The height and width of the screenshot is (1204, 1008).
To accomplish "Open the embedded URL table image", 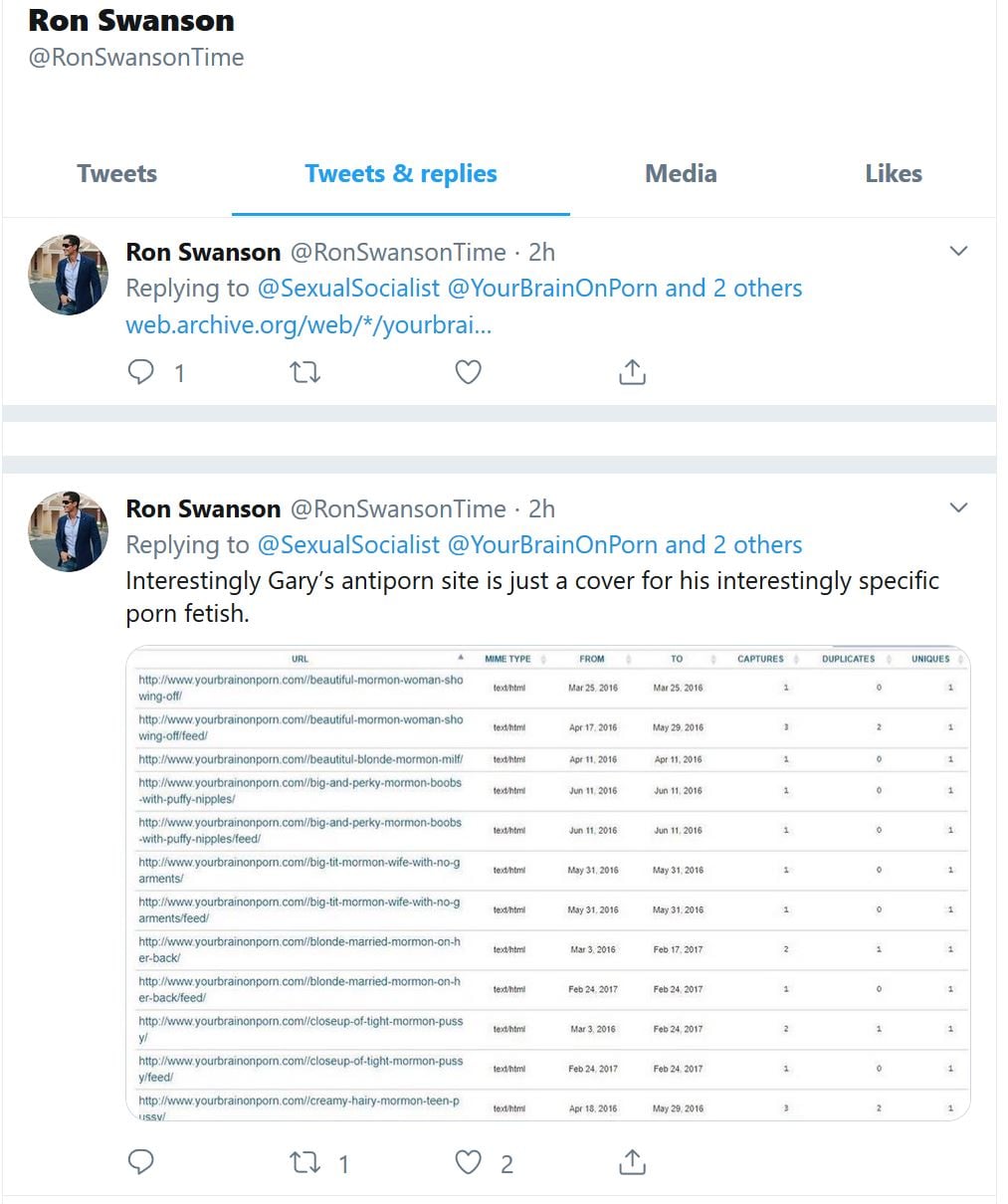I will point(547,884).
